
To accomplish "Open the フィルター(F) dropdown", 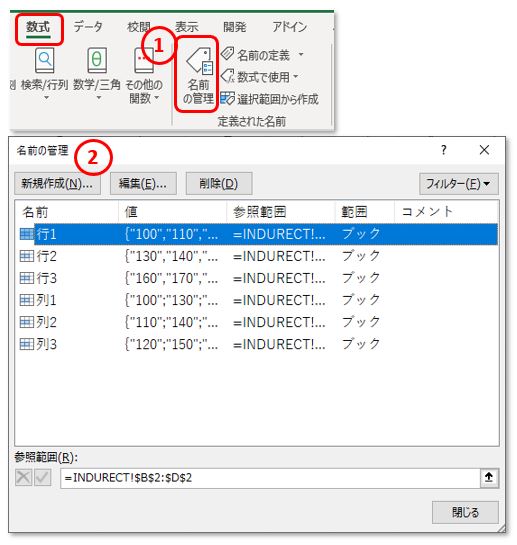I will tap(459, 184).
